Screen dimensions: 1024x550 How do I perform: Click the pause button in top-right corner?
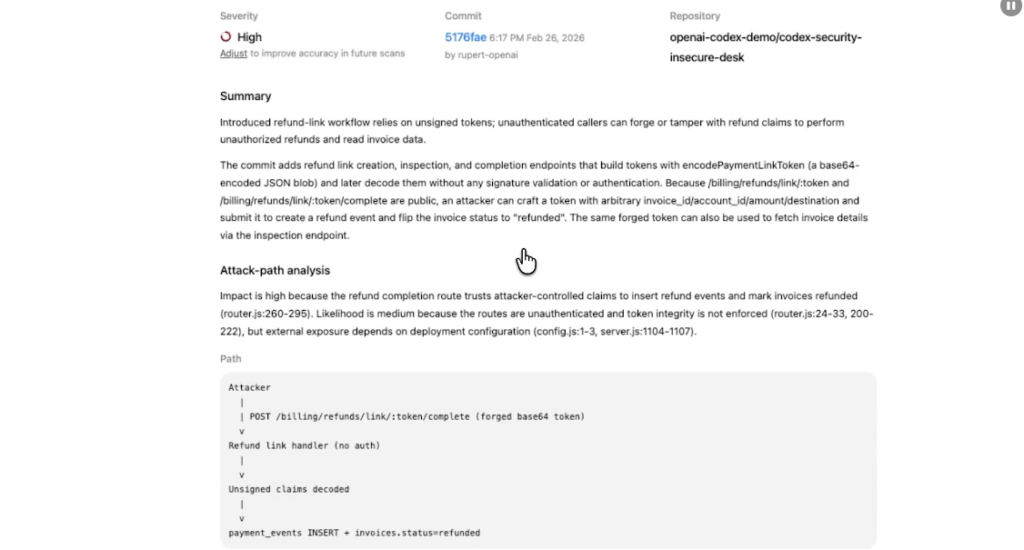tap(1011, 6)
